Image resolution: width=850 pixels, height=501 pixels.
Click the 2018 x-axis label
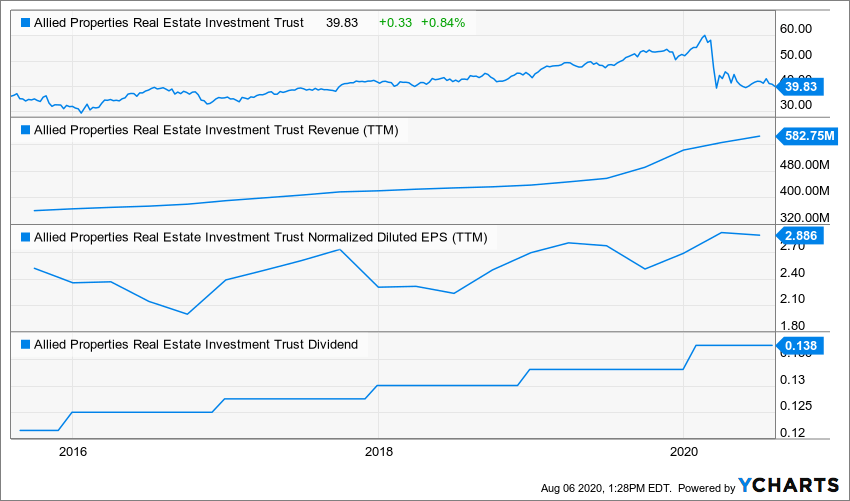point(378,452)
